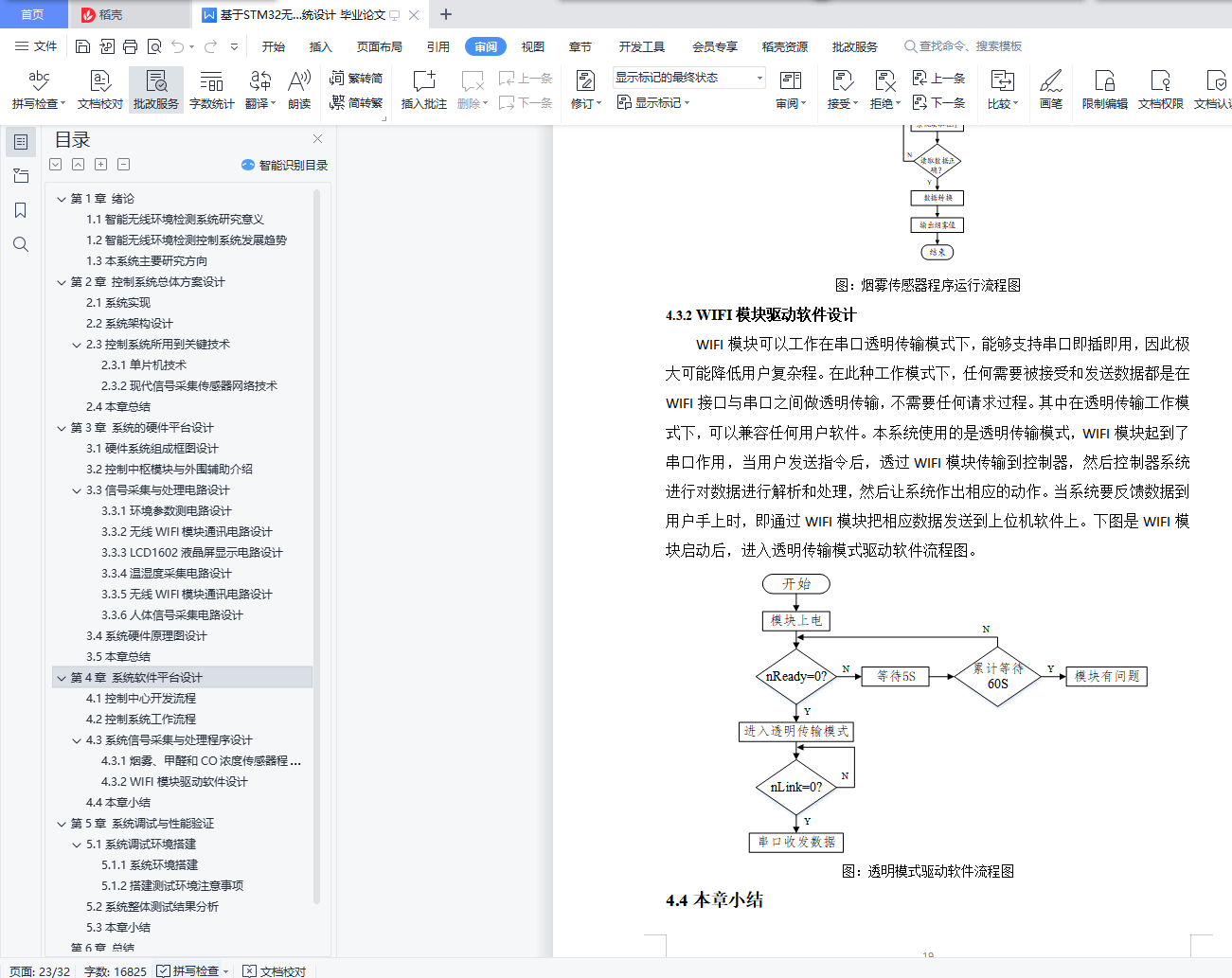Screen dimensions: 1232x978
Task: Open the search panel in left sidebar
Action: click(x=20, y=244)
